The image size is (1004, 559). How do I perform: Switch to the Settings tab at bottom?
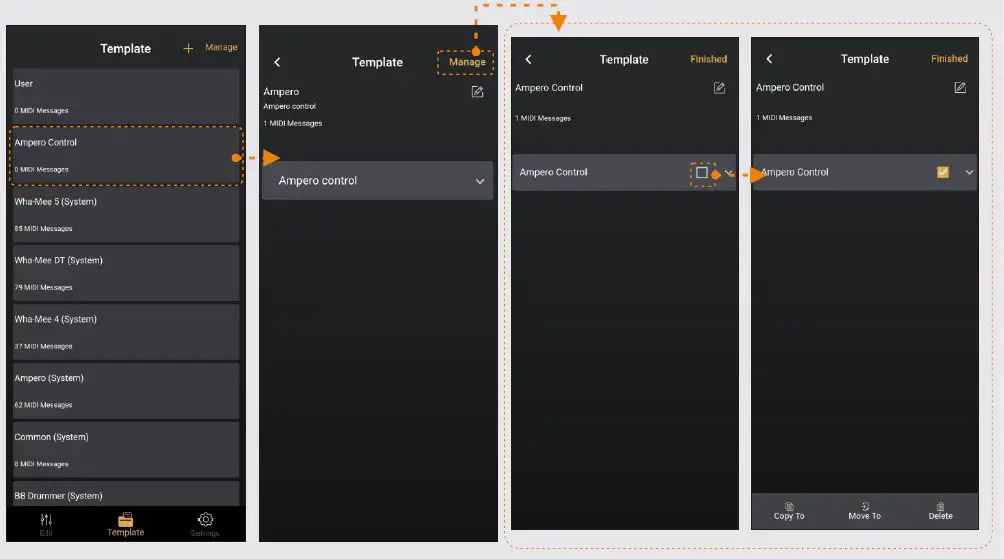tap(205, 524)
